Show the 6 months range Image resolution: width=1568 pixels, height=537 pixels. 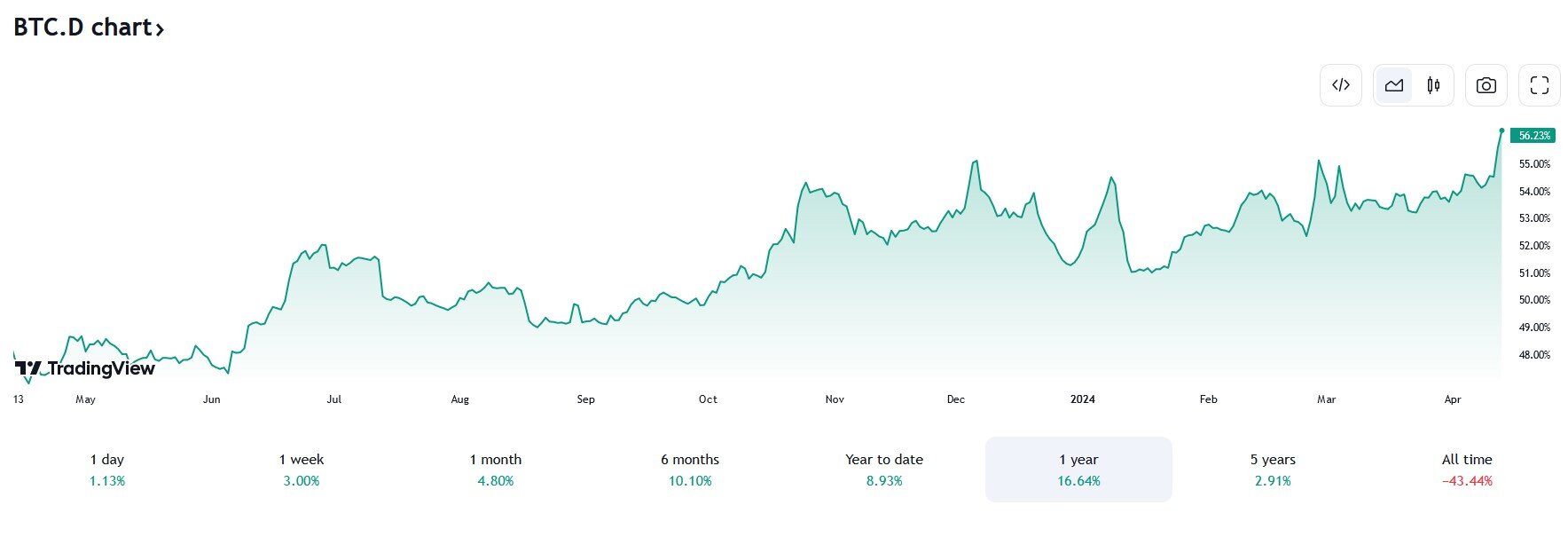point(690,470)
